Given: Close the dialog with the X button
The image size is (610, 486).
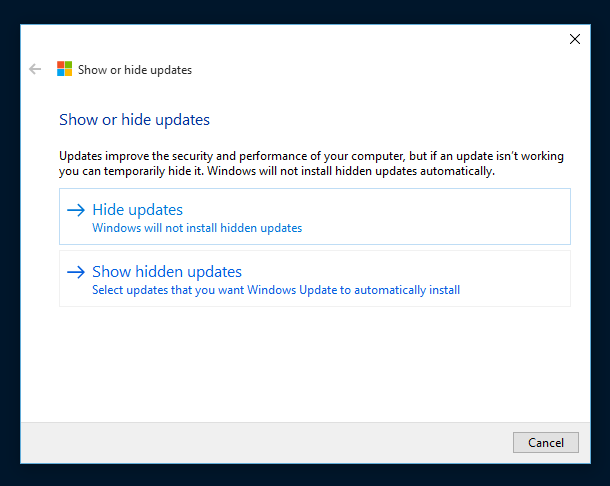Looking at the screenshot, I should (575, 39).
